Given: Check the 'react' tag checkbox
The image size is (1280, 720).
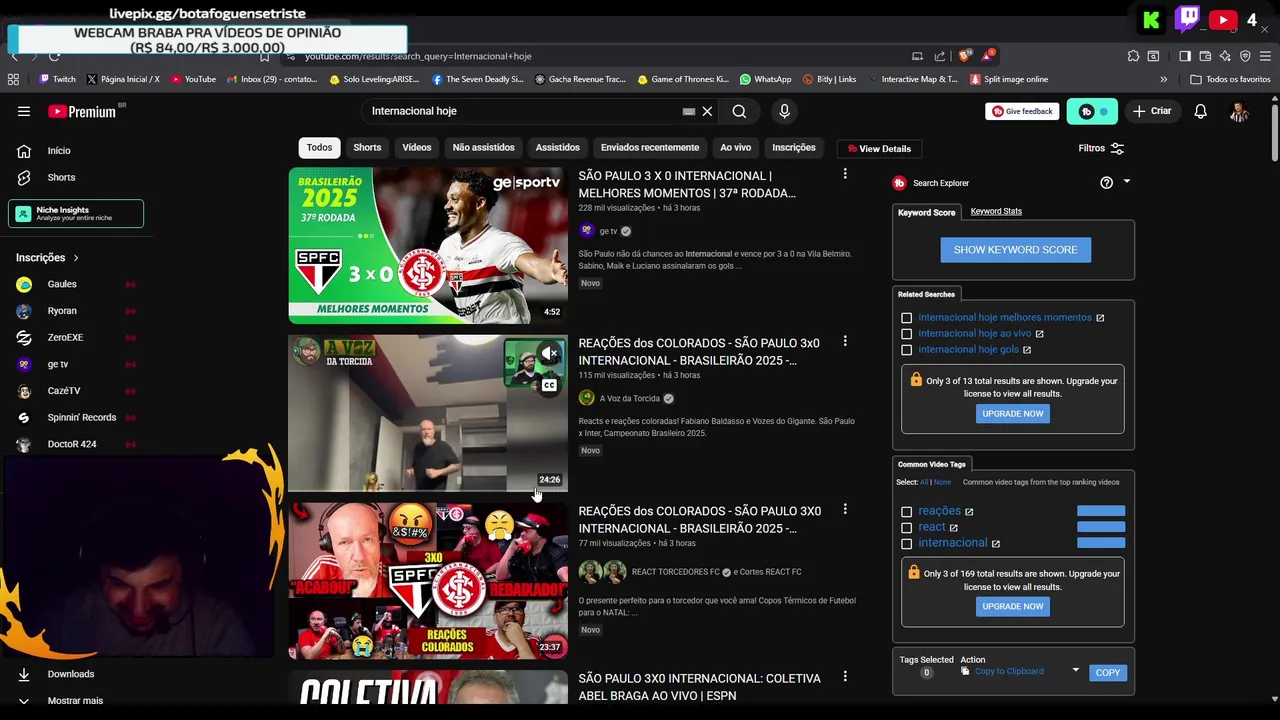Looking at the screenshot, I should (907, 528).
